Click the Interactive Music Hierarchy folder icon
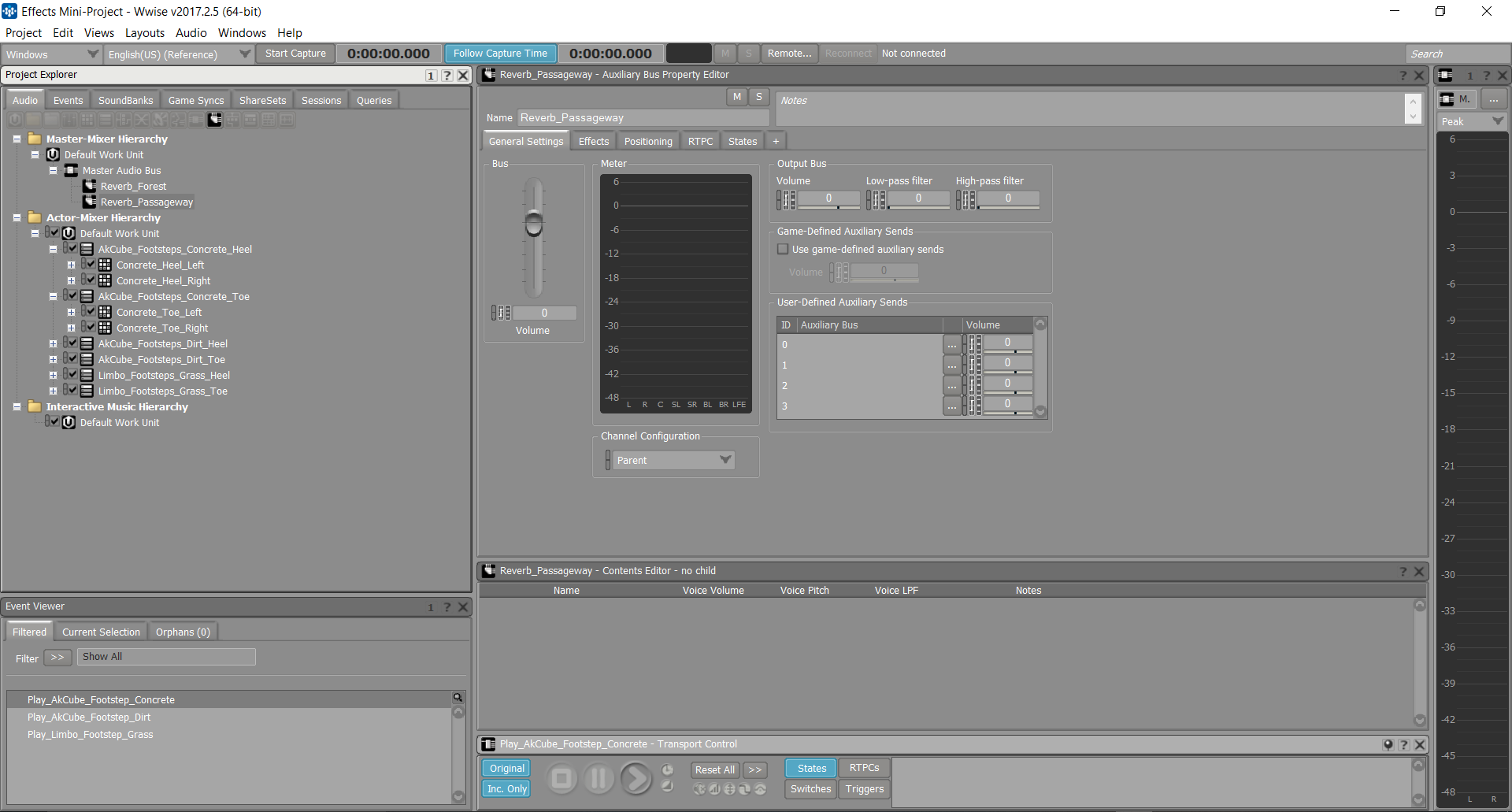This screenshot has height=812, width=1512. pos(35,406)
